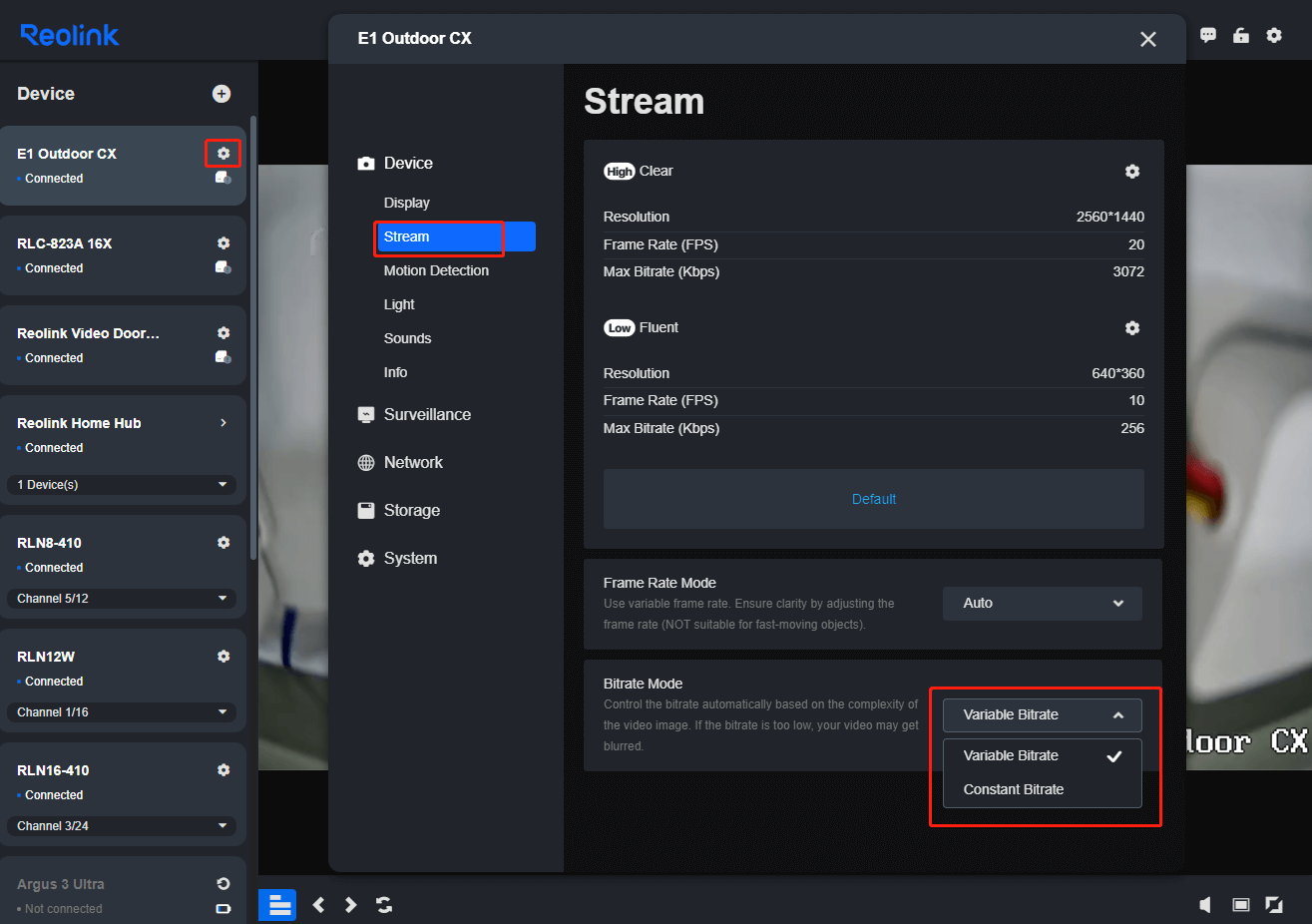Edit Clear high stream settings gear
1312x924 pixels.
[1132, 171]
